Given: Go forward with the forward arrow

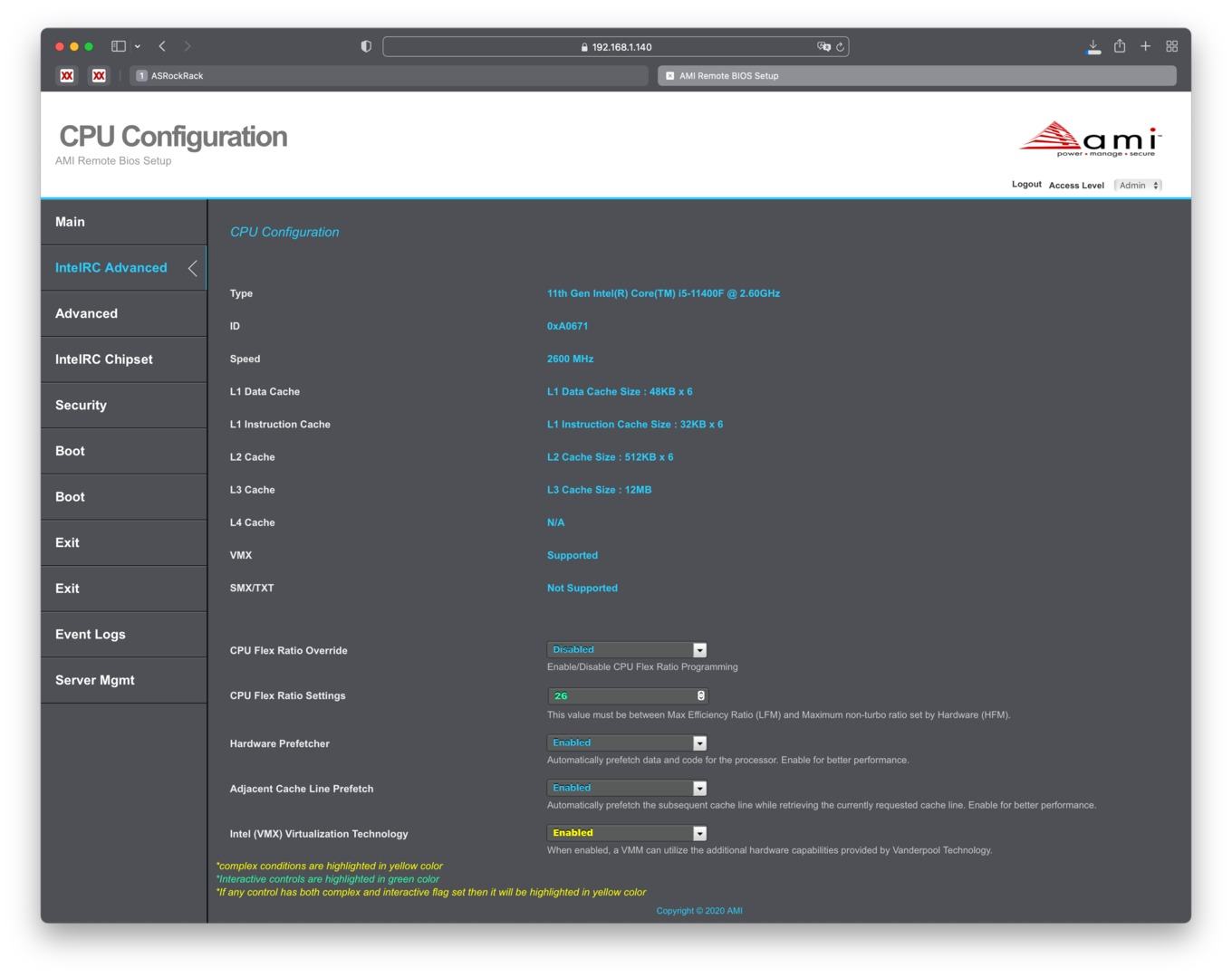Looking at the screenshot, I should click(x=188, y=46).
